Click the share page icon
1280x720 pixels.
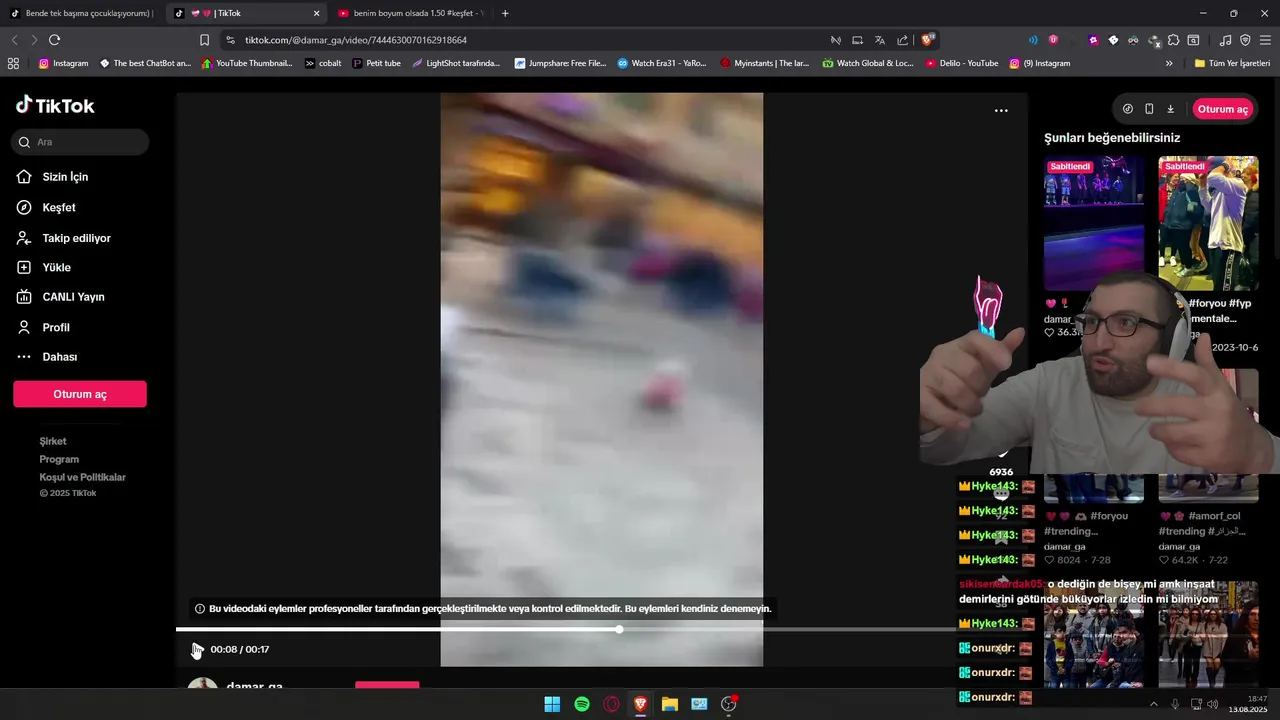pyautogui.click(x=903, y=40)
